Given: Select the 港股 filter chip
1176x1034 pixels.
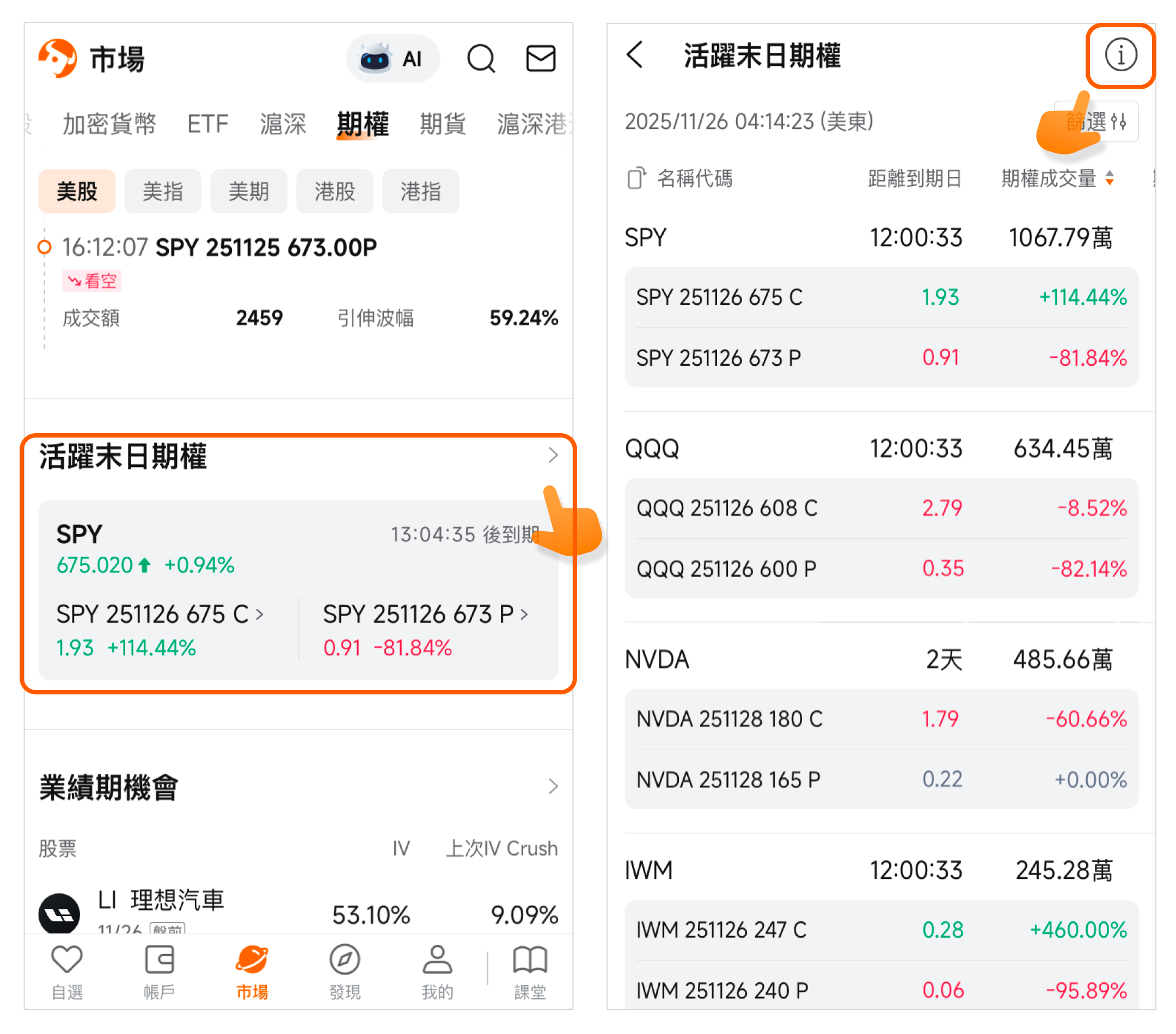Looking at the screenshot, I should coord(334,192).
